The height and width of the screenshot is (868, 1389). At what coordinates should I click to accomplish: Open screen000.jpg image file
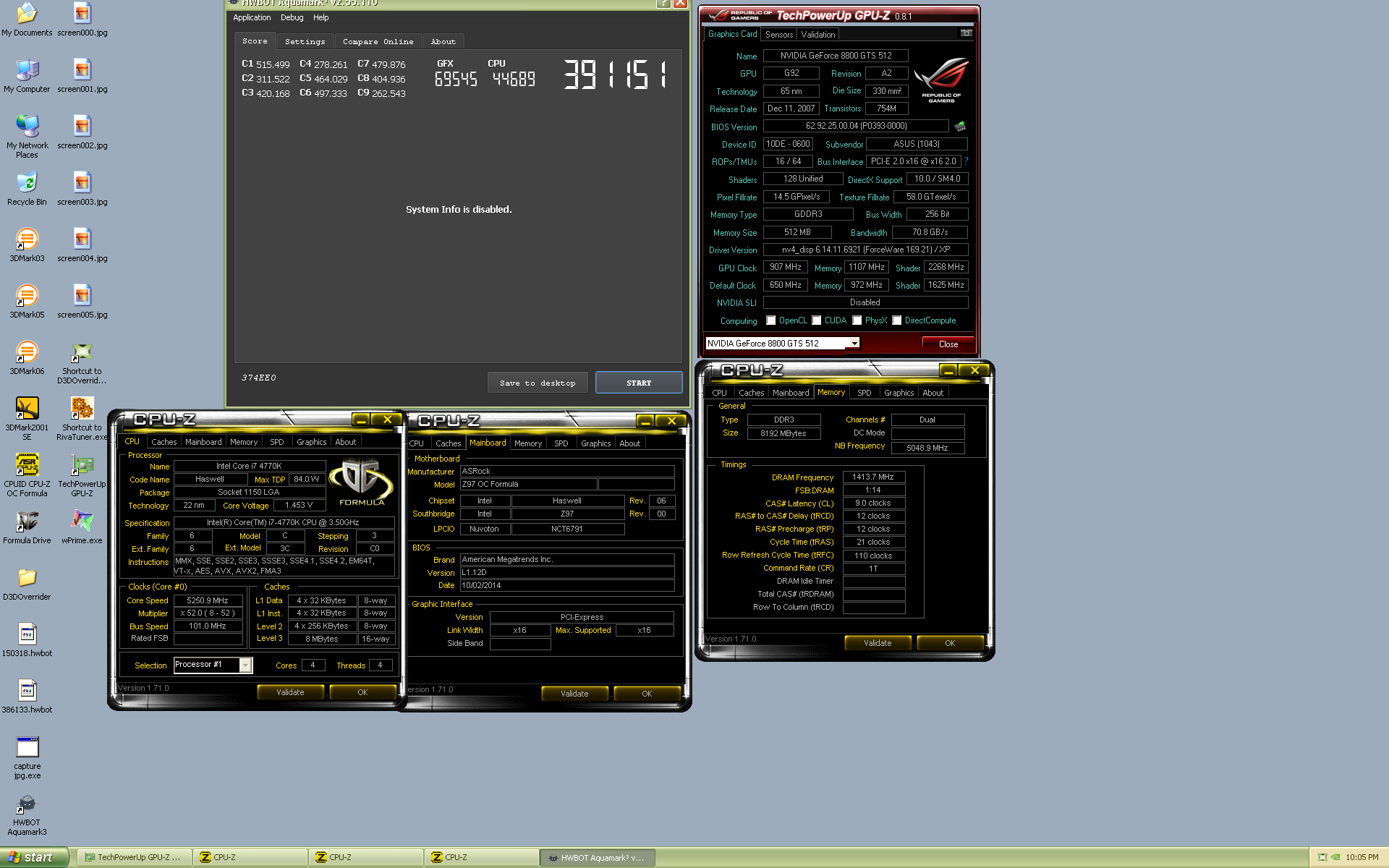[82, 20]
